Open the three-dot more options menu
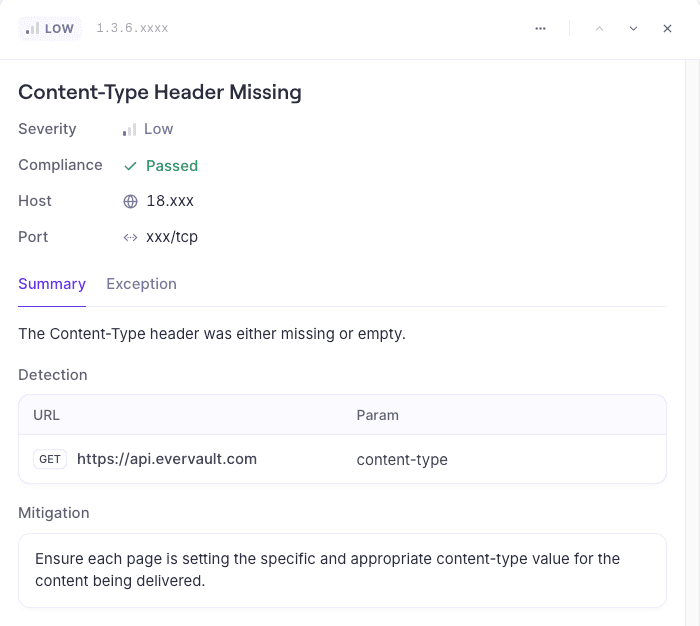 click(540, 29)
